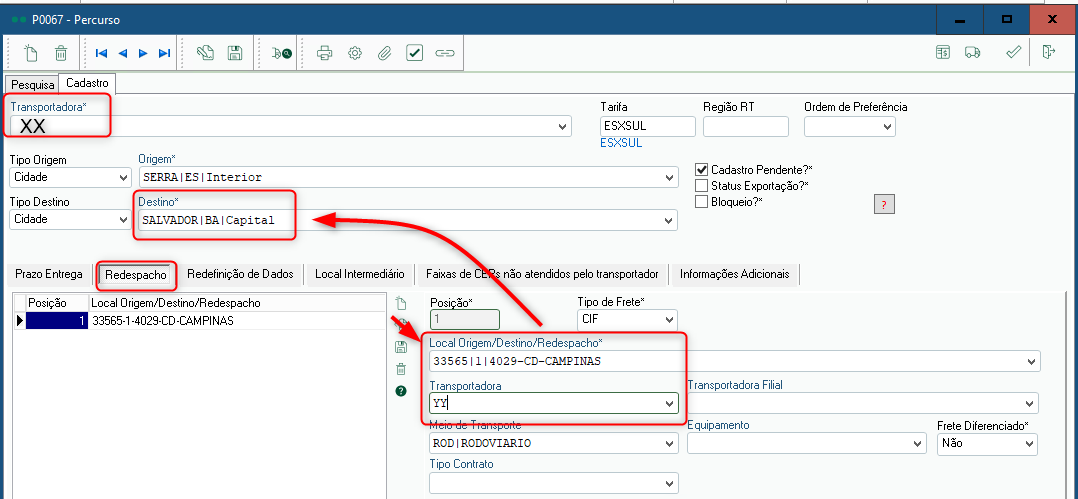This screenshot has width=1078, height=499.
Task: Save redespacho row with floppy icon
Action: tap(401, 348)
